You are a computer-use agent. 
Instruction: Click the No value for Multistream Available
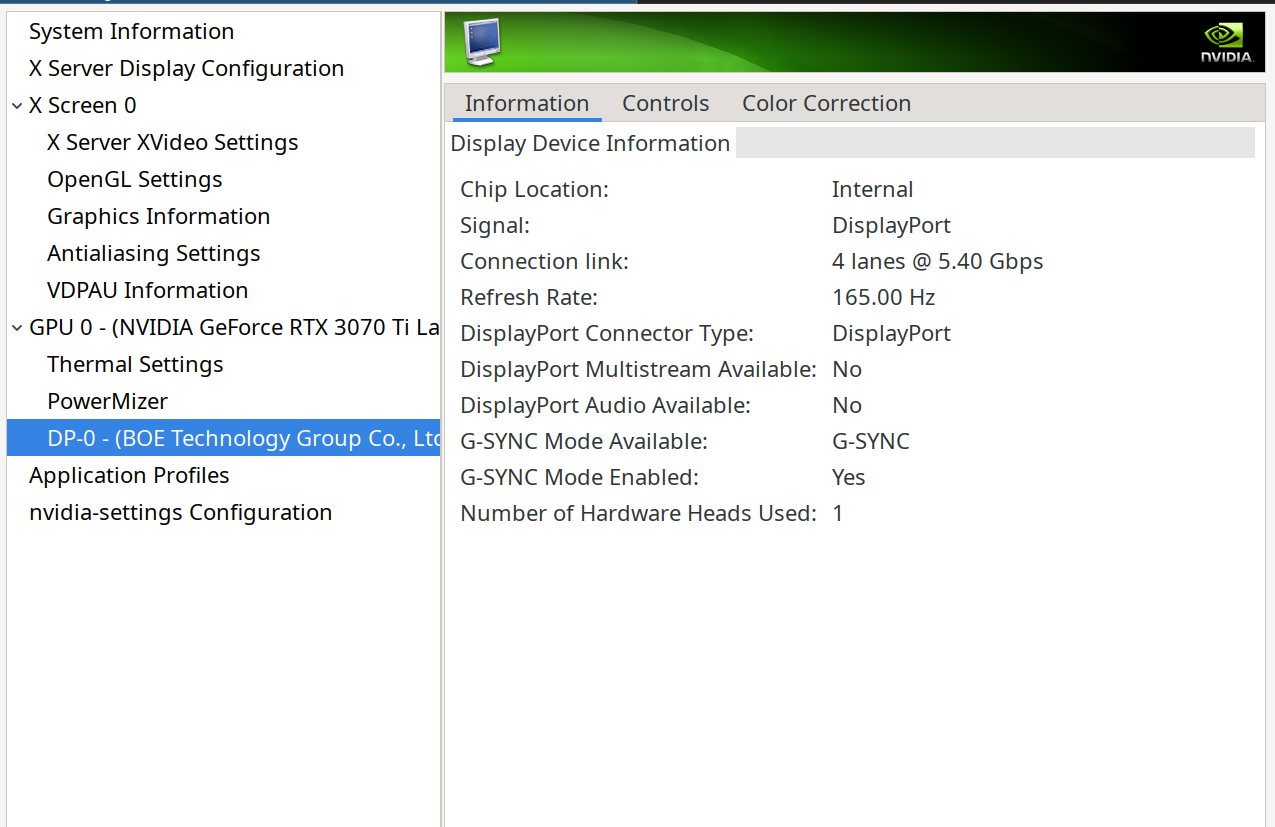point(846,369)
